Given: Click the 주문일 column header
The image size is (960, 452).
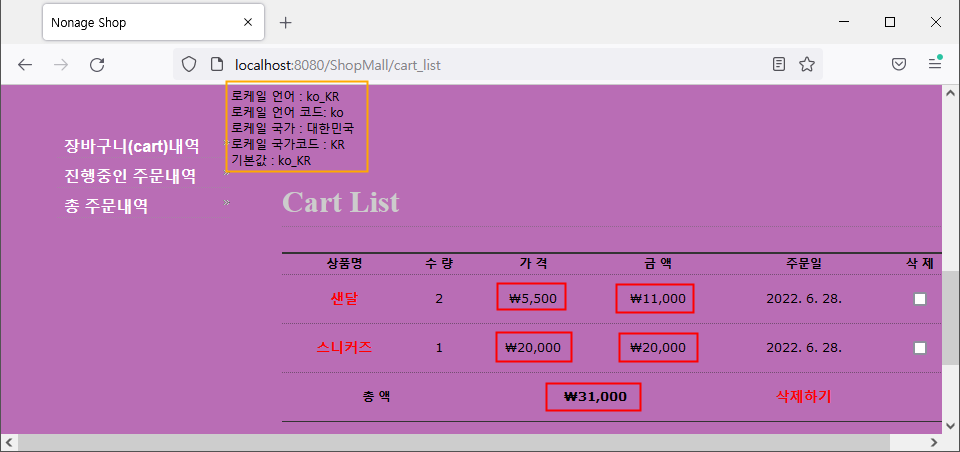Looking at the screenshot, I should 804,264.
